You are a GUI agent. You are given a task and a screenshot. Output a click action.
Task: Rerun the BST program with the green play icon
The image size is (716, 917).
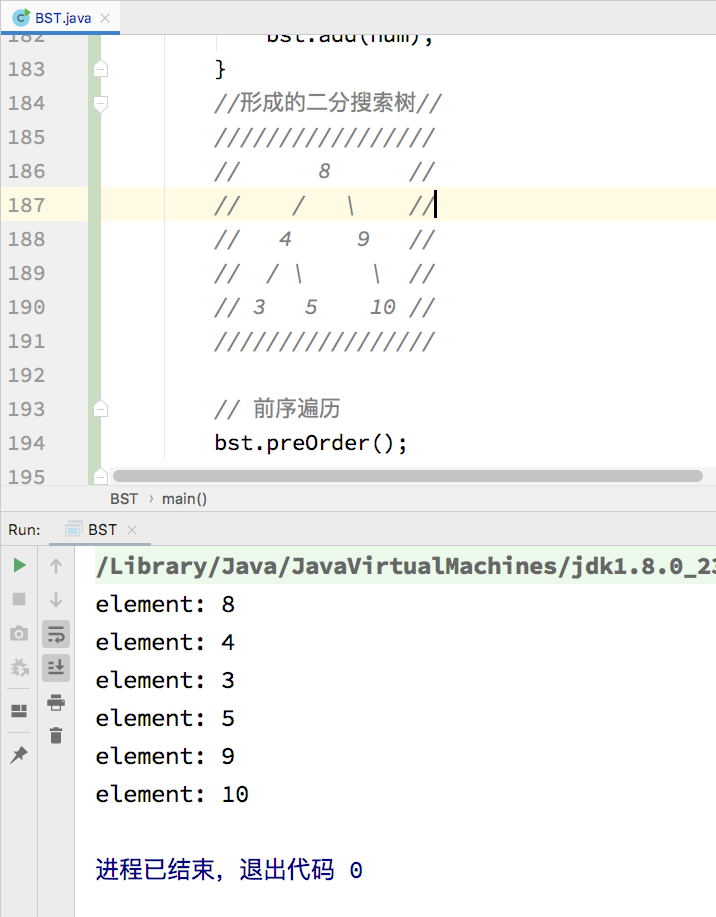click(19, 565)
